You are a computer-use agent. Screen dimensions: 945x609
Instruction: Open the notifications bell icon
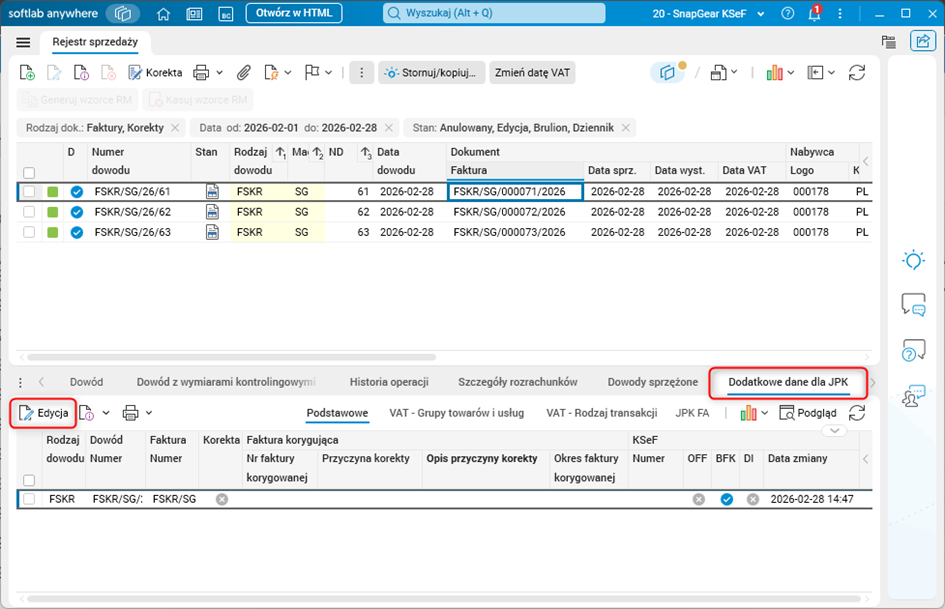814,14
